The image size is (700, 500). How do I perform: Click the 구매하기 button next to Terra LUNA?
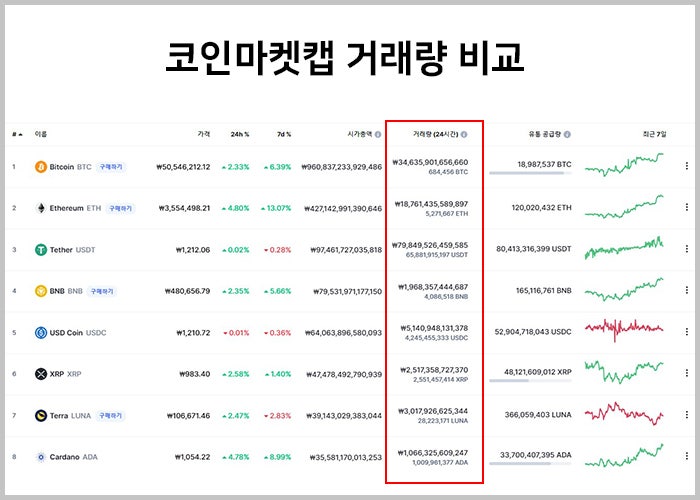[x=110, y=416]
